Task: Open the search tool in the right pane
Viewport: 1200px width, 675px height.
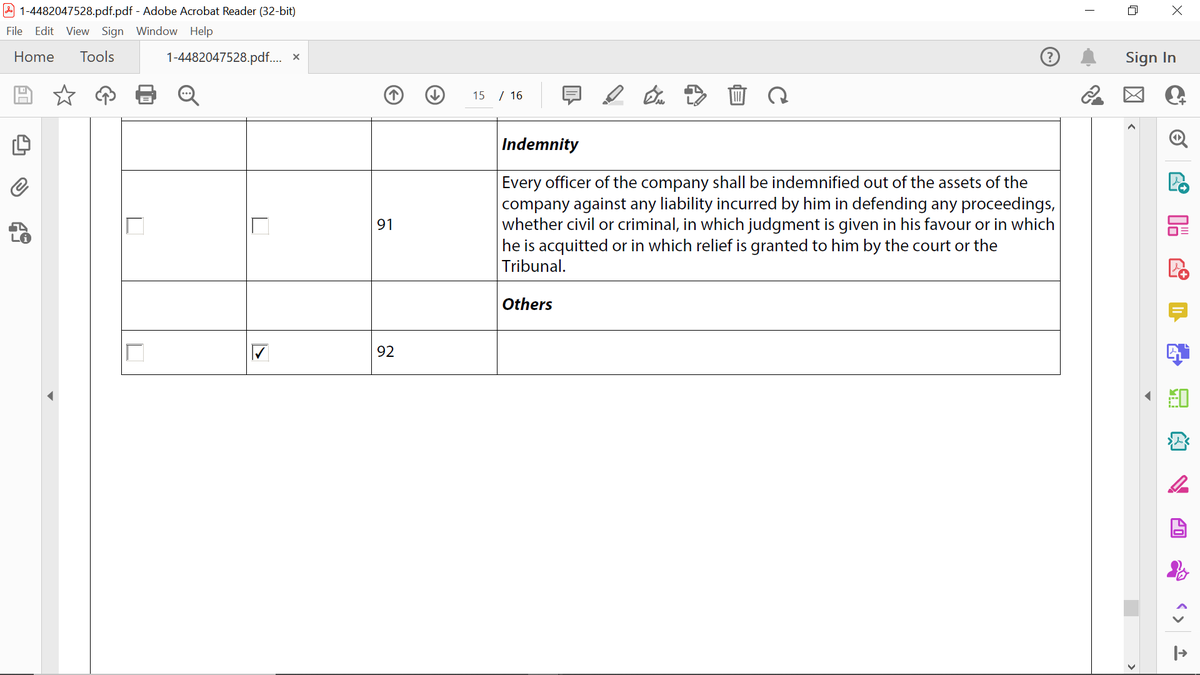Action: (x=1178, y=141)
